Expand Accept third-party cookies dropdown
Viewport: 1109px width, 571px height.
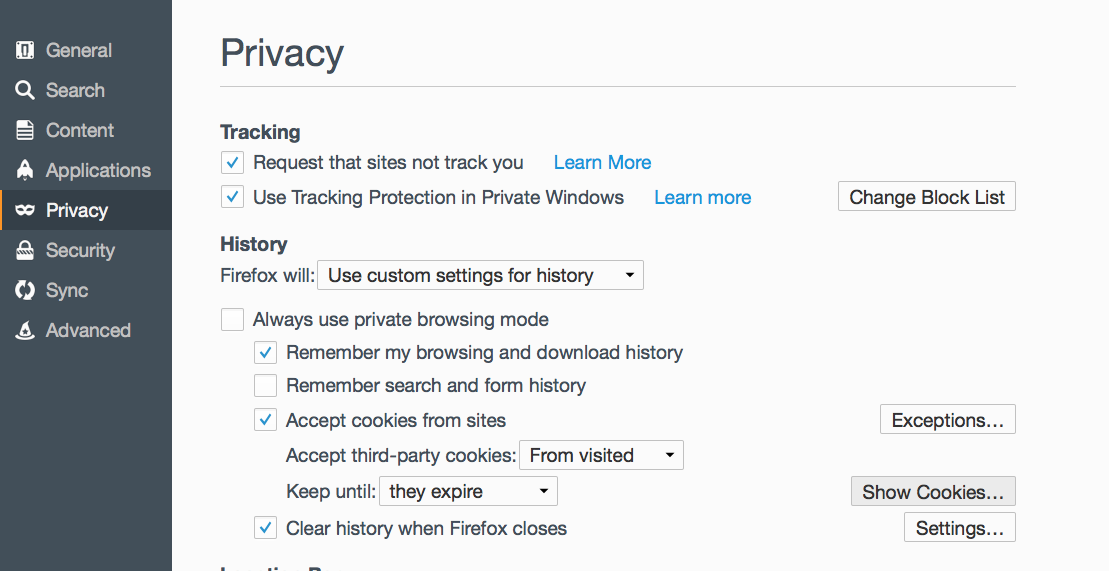click(600, 456)
